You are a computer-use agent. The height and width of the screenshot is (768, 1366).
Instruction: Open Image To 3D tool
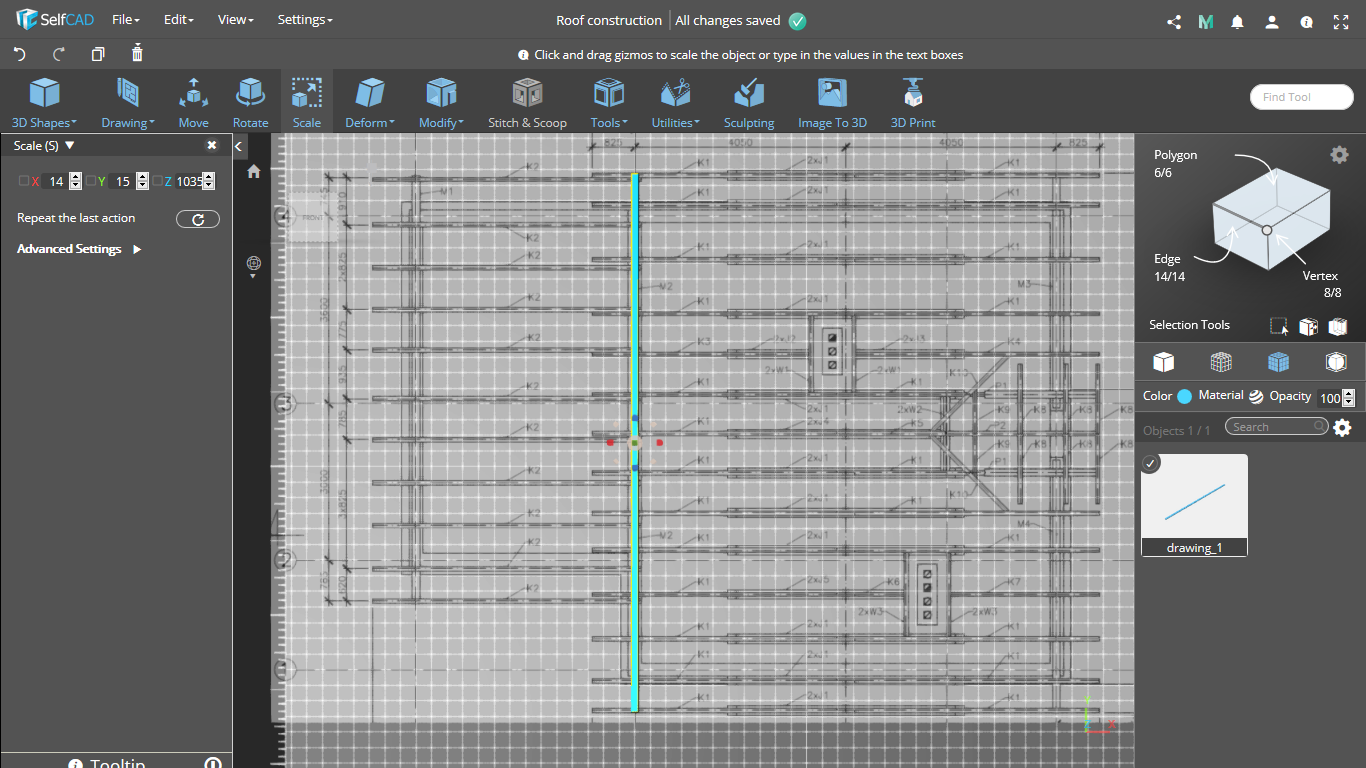tap(832, 103)
